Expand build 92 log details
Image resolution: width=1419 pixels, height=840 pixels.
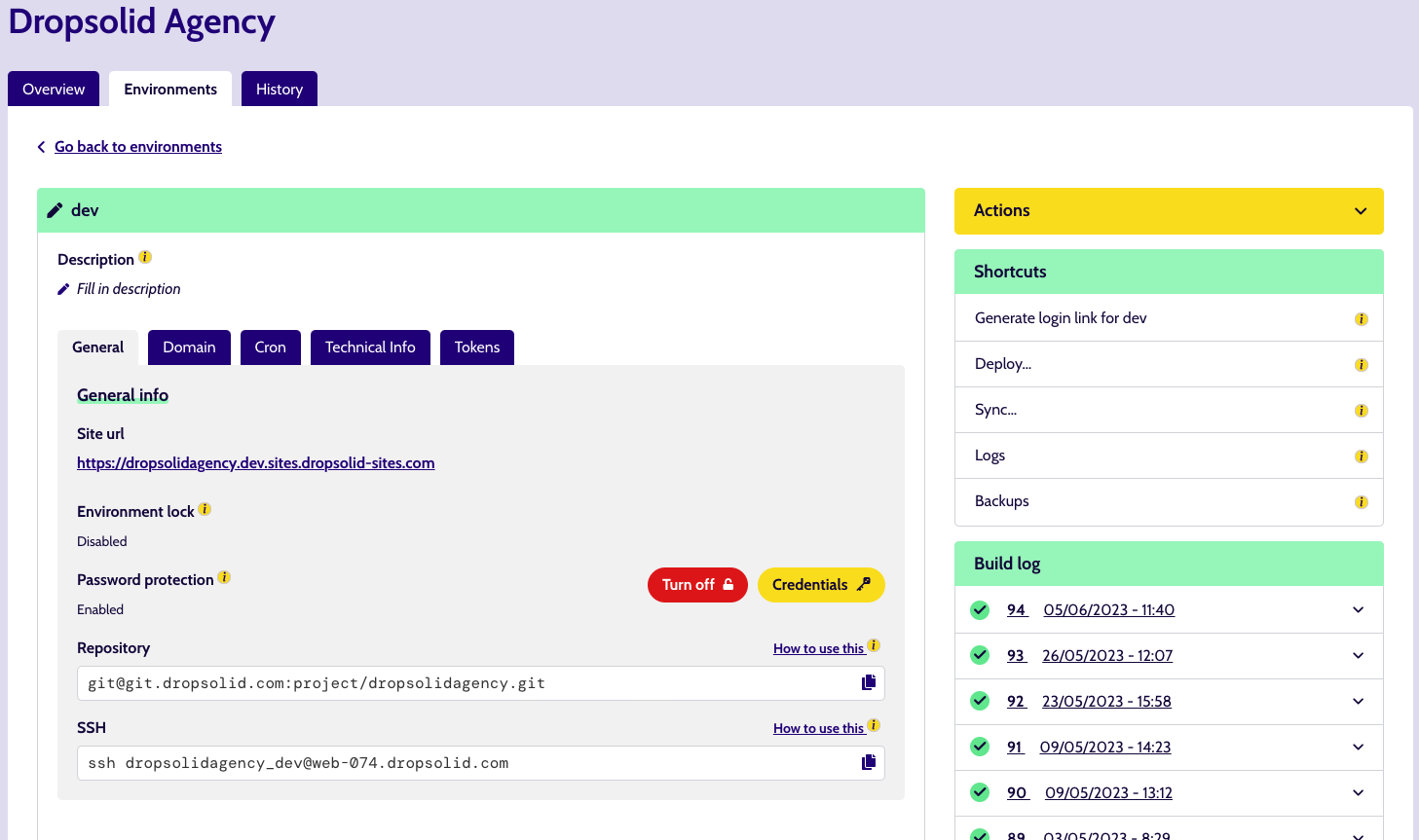(1359, 702)
